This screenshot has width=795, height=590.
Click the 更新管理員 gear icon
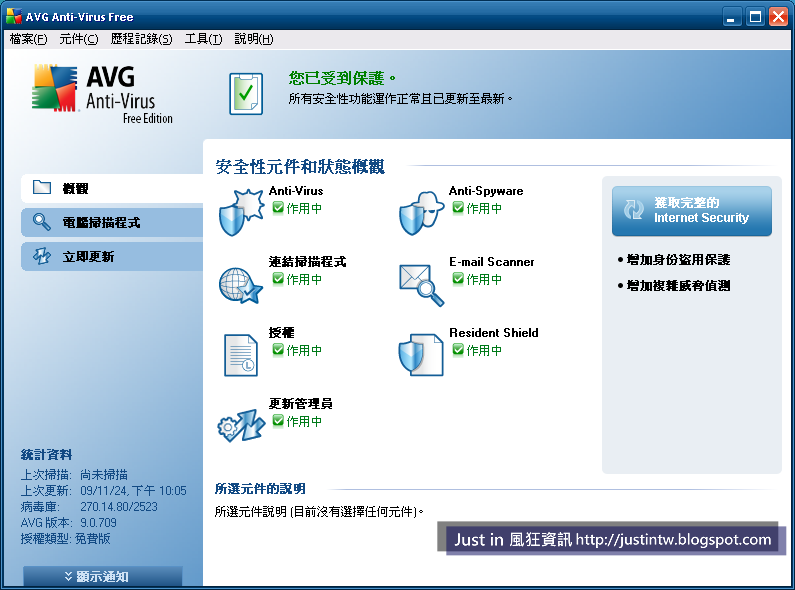(x=241, y=425)
